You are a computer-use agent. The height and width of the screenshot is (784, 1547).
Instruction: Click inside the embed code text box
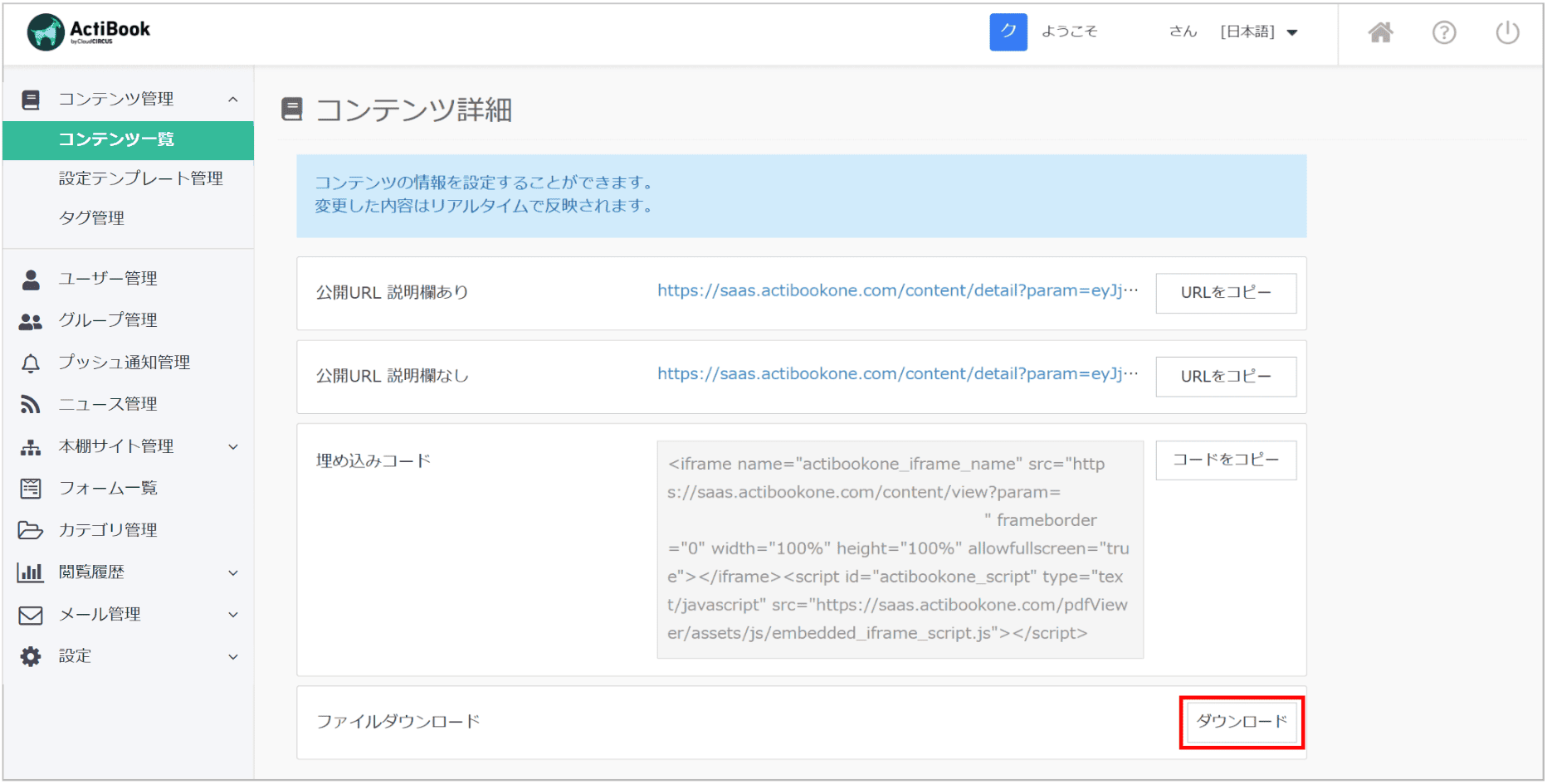pos(900,549)
